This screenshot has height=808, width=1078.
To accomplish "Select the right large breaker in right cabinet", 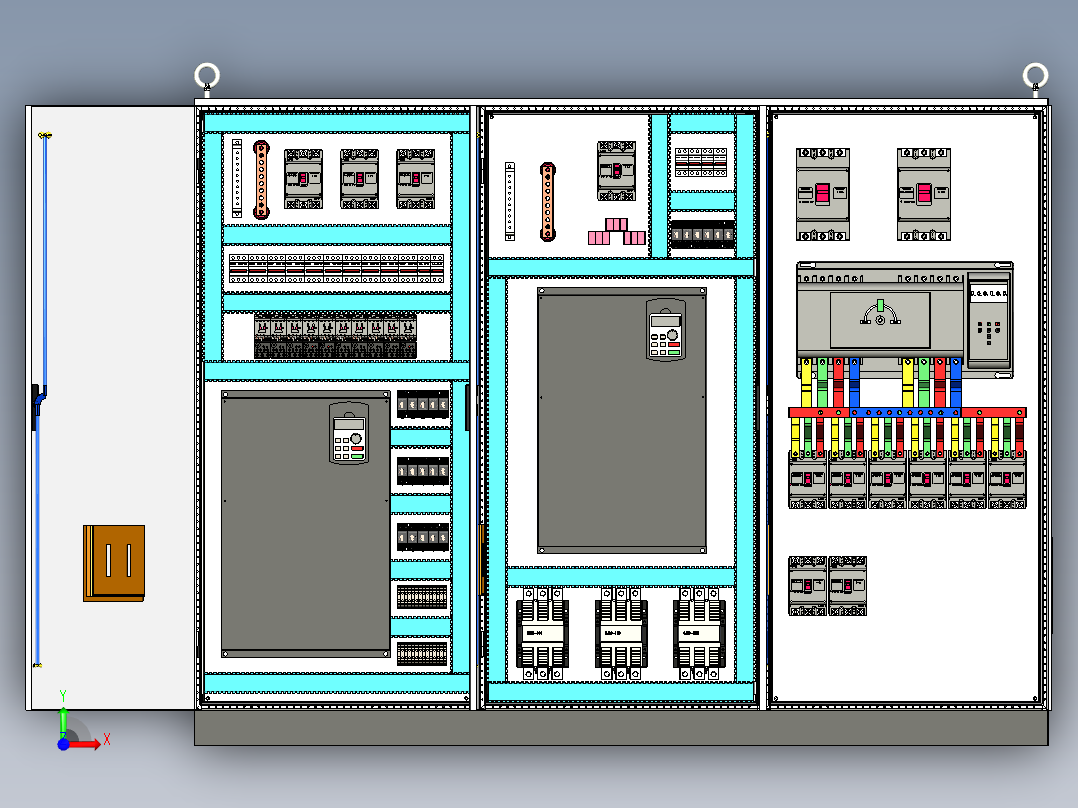I will click(x=924, y=195).
